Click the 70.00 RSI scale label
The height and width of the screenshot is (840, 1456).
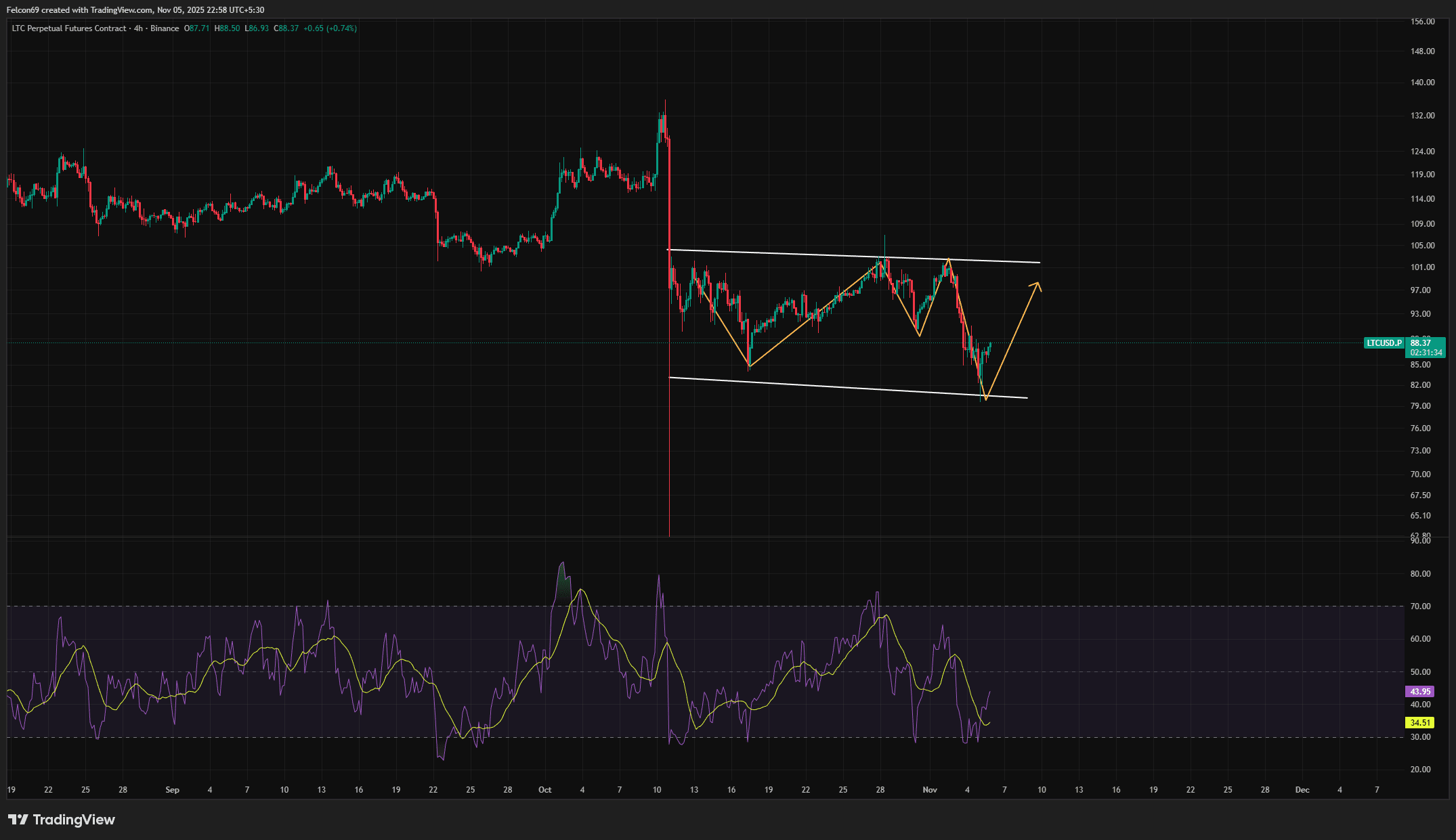pyautogui.click(x=1420, y=606)
